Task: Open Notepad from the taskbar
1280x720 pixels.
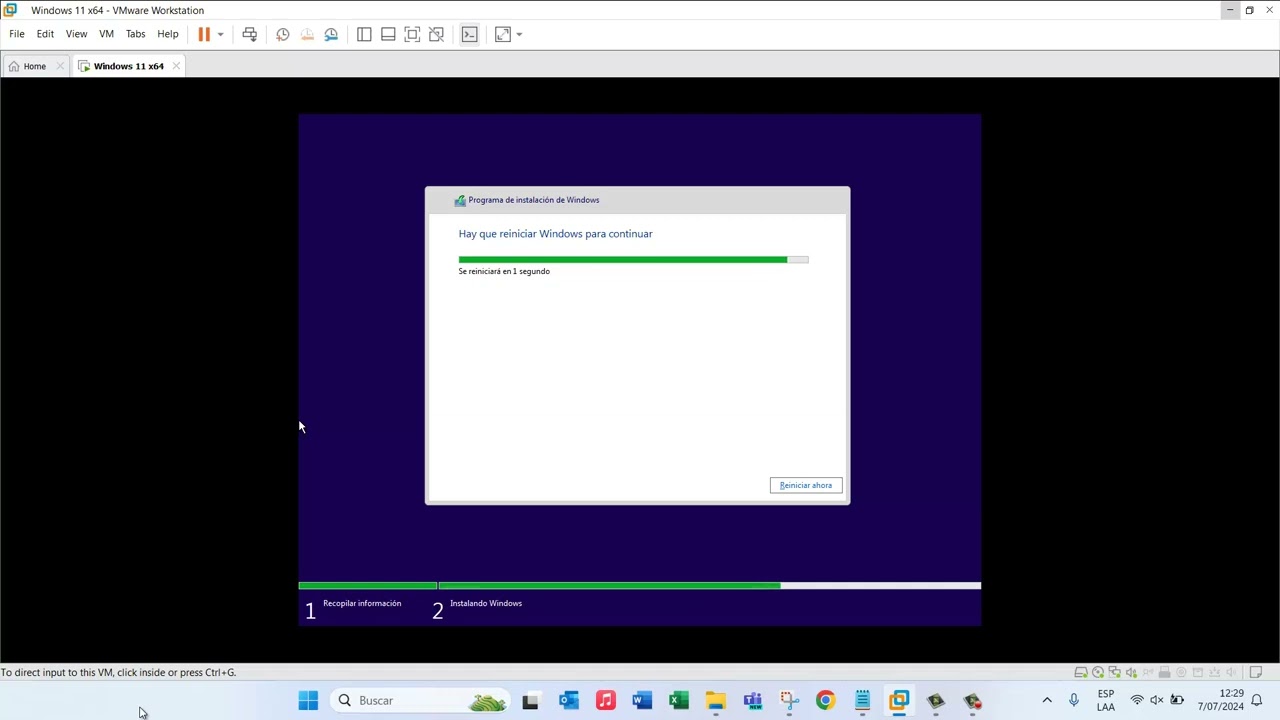Action: [862, 701]
